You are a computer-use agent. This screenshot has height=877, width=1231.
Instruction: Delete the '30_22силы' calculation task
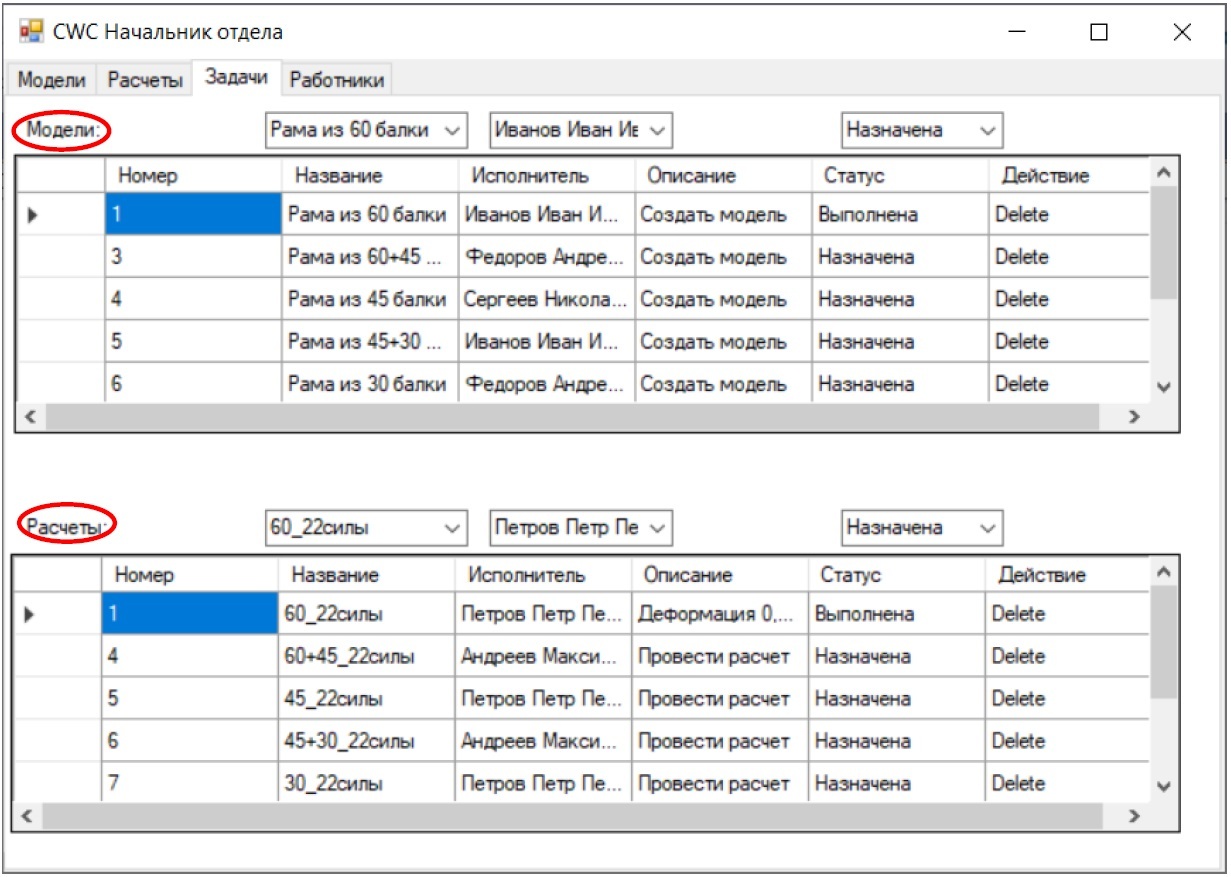(x=1018, y=784)
